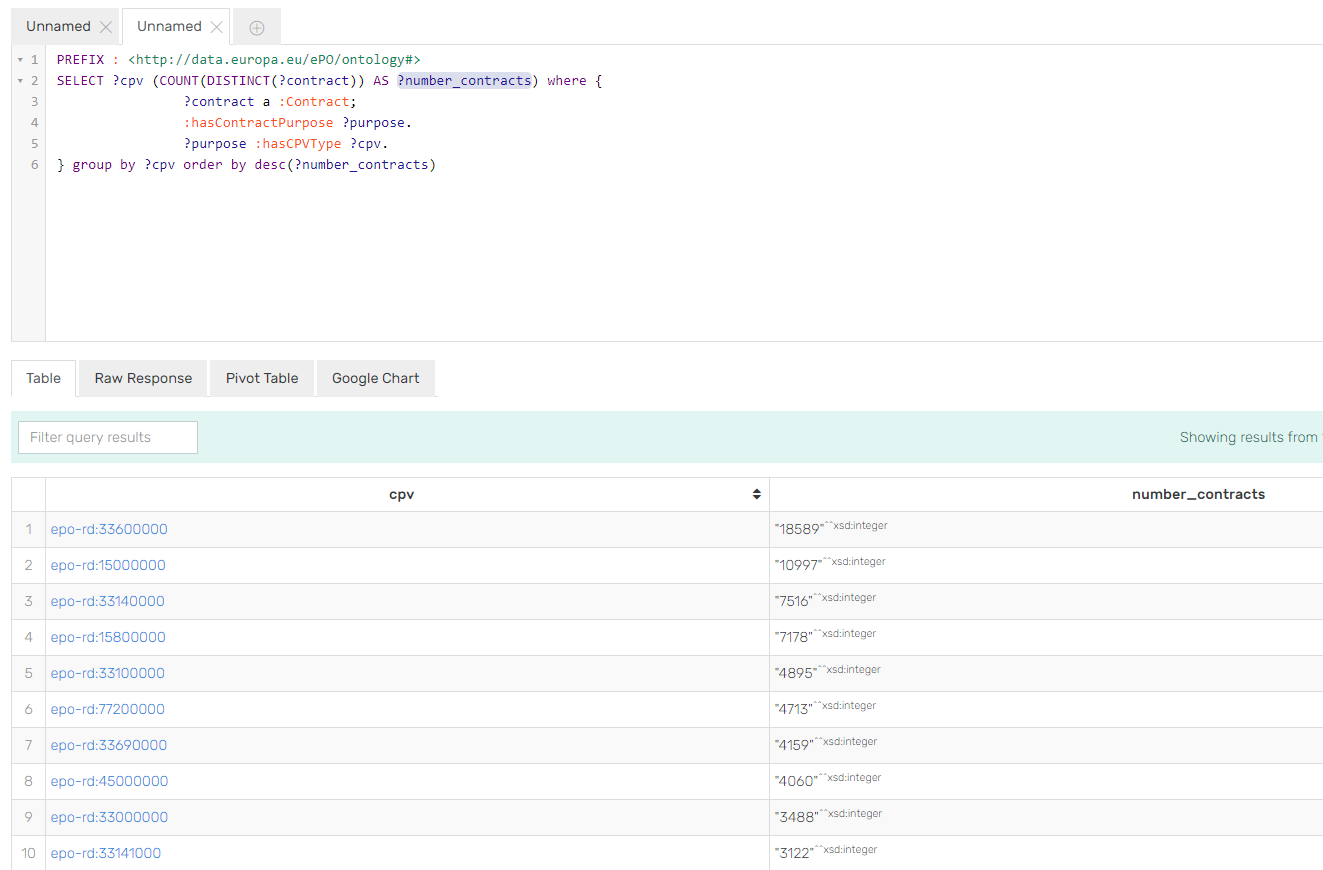Viewport: 1323px width, 870px height.
Task: Close the inactive Unnamed query tab
Action: pyautogui.click(x=106, y=27)
